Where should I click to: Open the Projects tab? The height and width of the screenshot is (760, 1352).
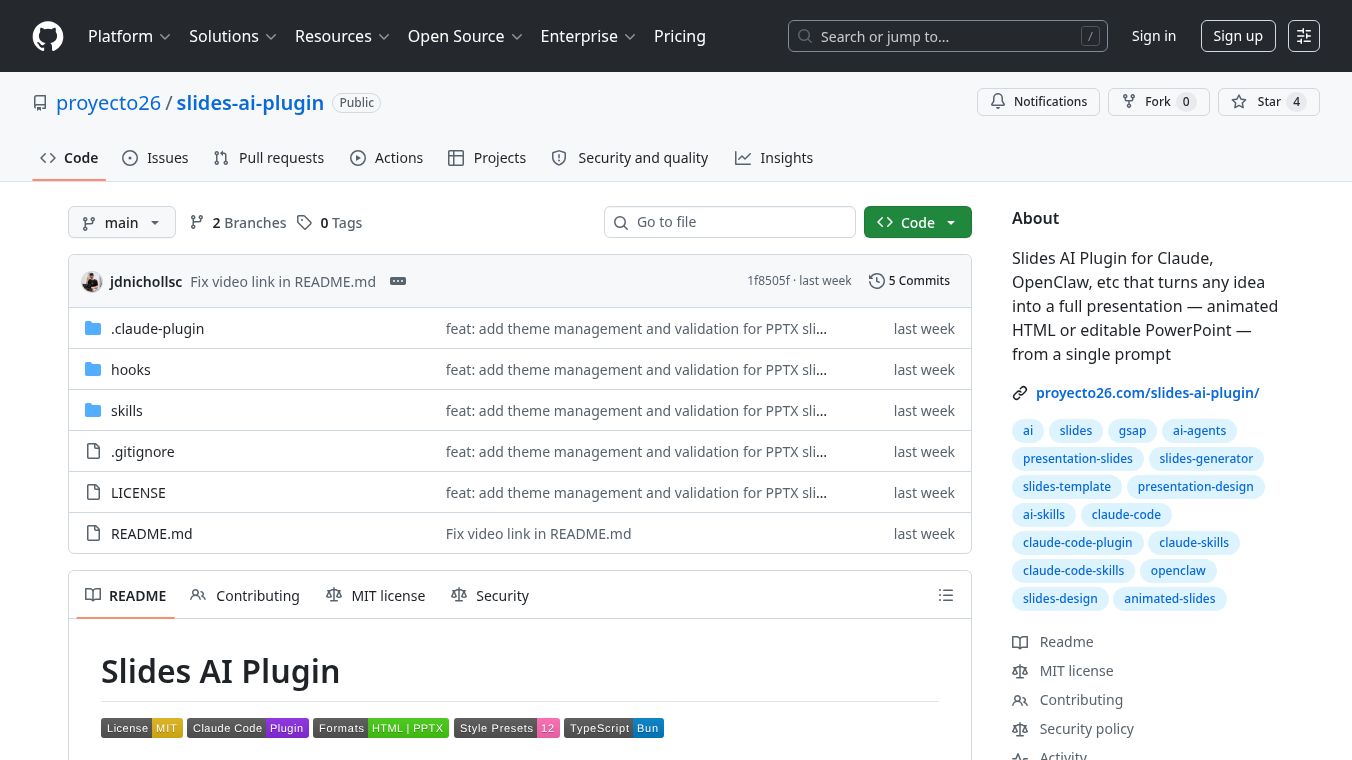coord(487,158)
